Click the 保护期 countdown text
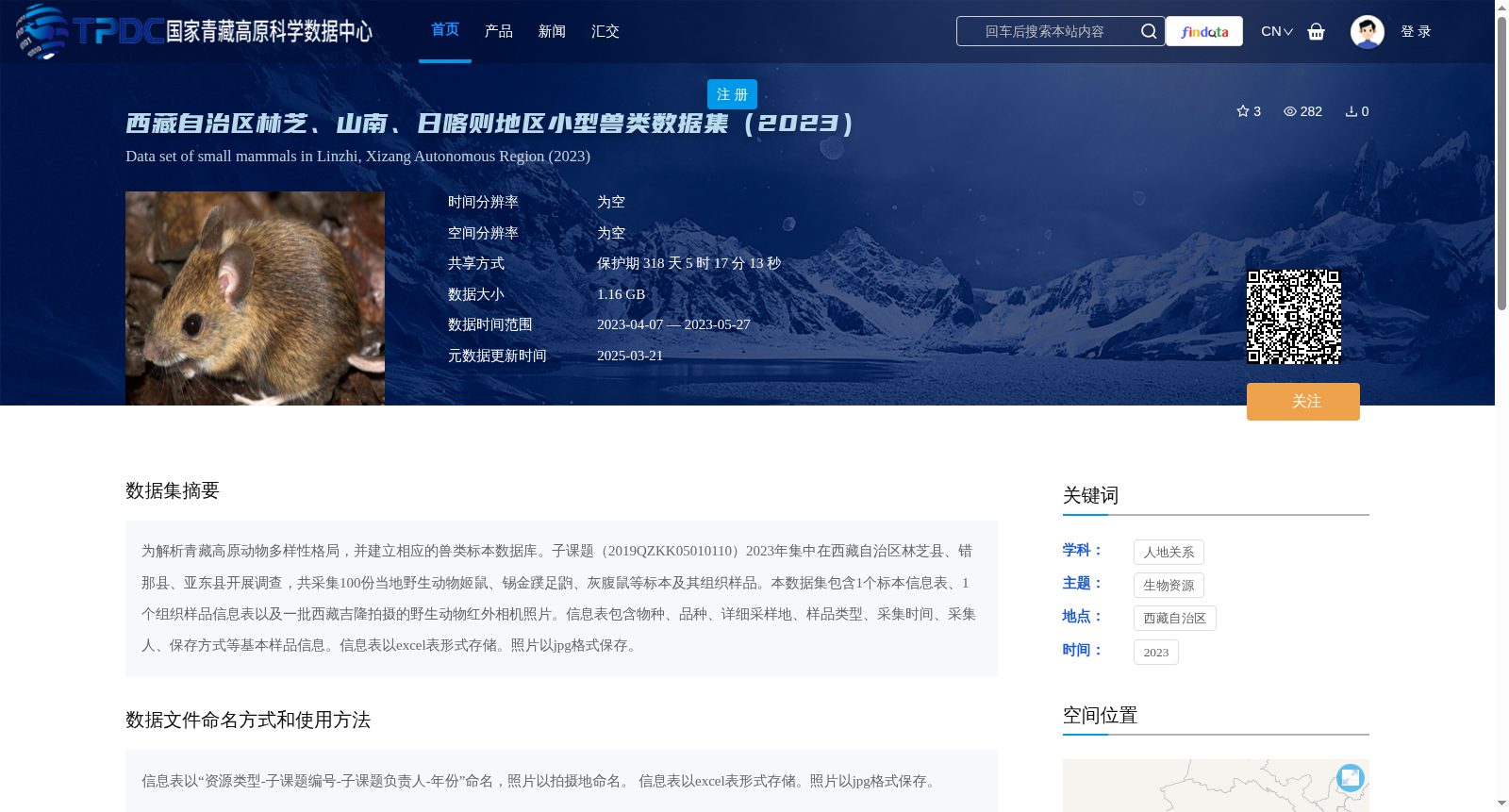The image size is (1509, 812). [x=688, y=263]
